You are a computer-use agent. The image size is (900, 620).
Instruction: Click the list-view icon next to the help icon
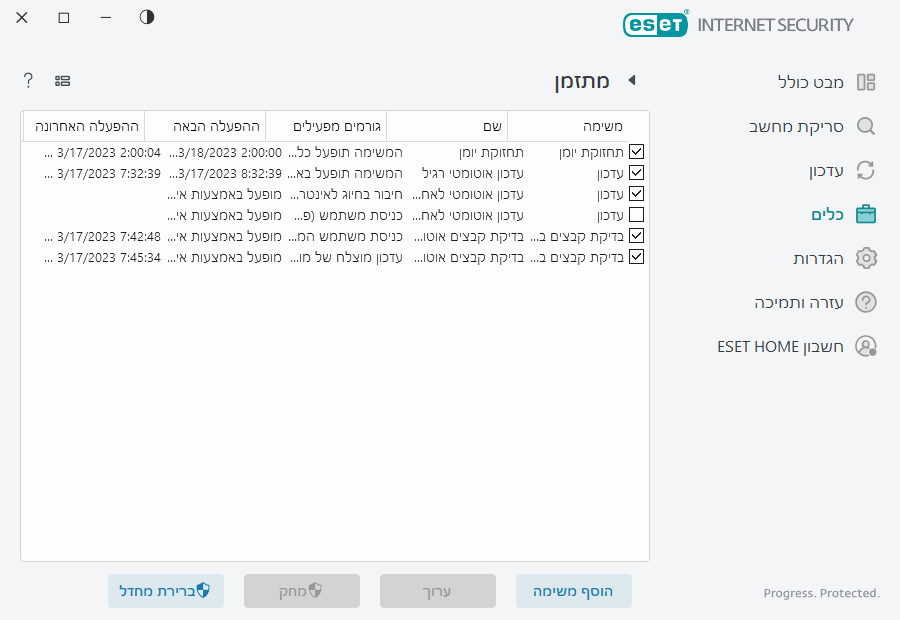click(63, 80)
